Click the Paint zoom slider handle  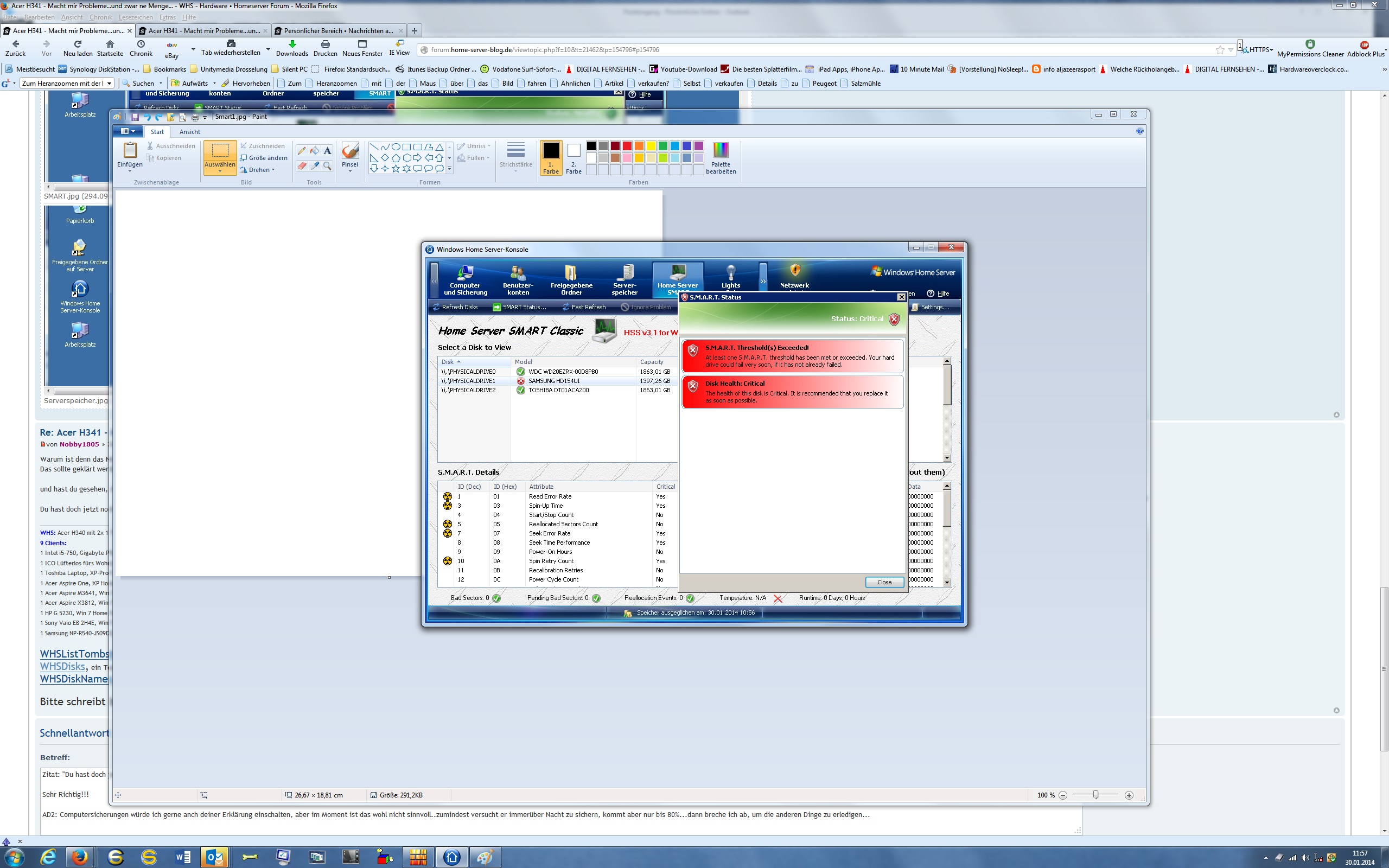[x=1095, y=795]
